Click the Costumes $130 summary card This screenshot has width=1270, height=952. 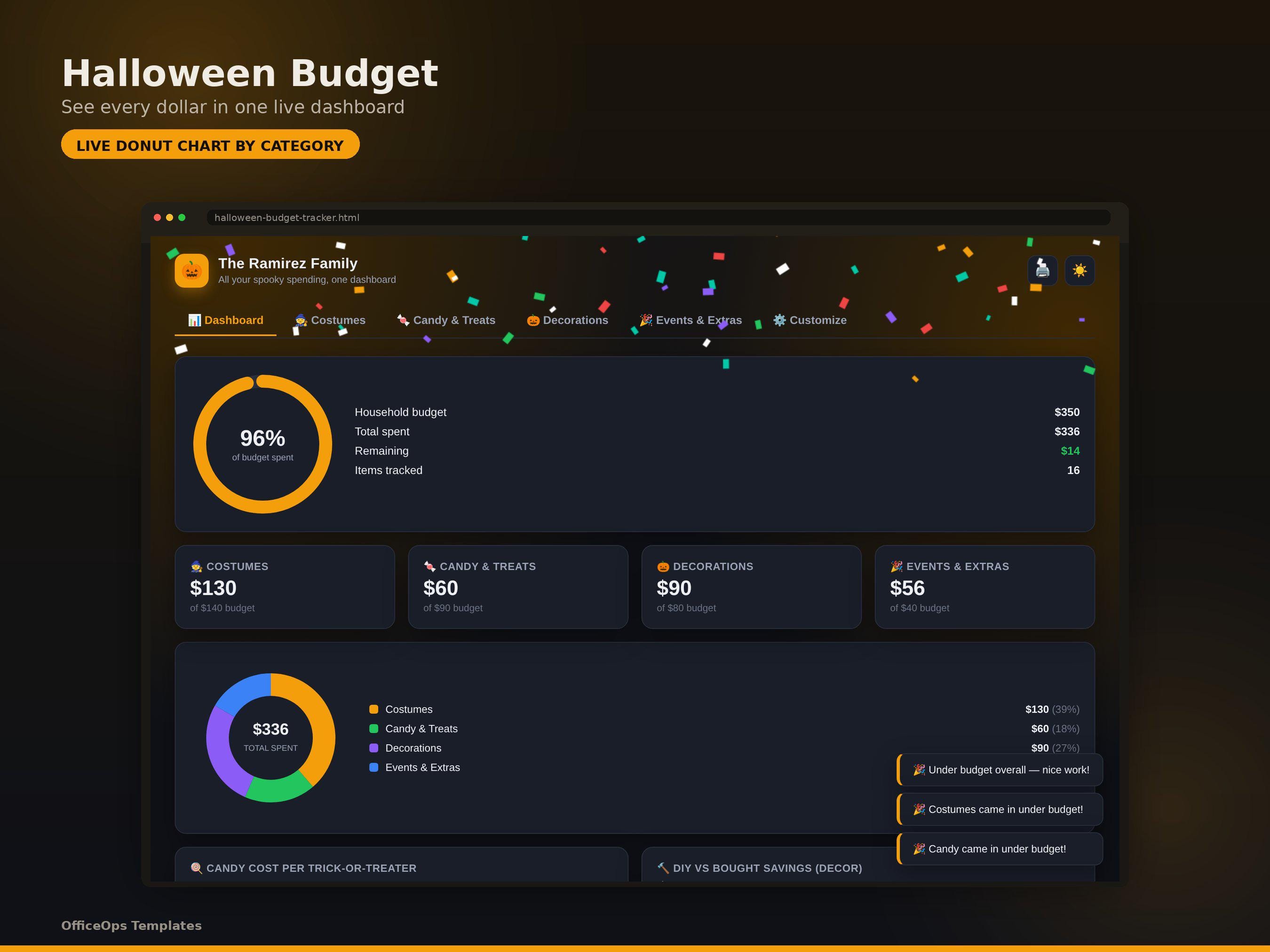[x=285, y=587]
